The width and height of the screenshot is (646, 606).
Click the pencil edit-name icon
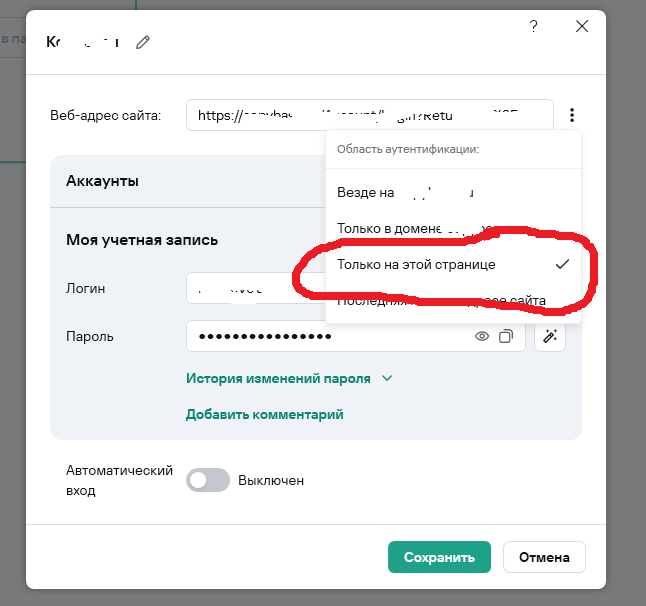click(143, 42)
